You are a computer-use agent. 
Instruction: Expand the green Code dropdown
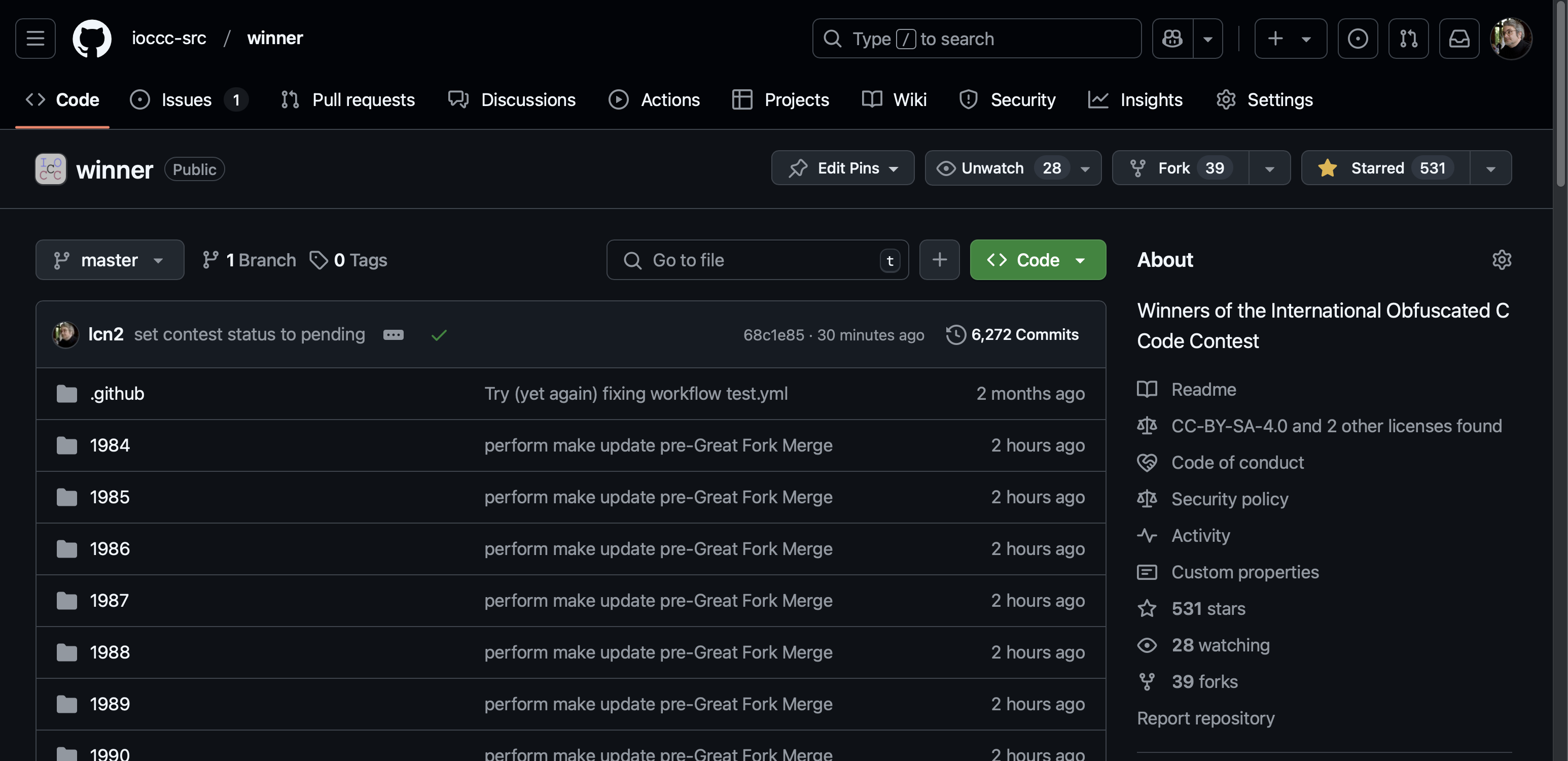click(x=1037, y=260)
